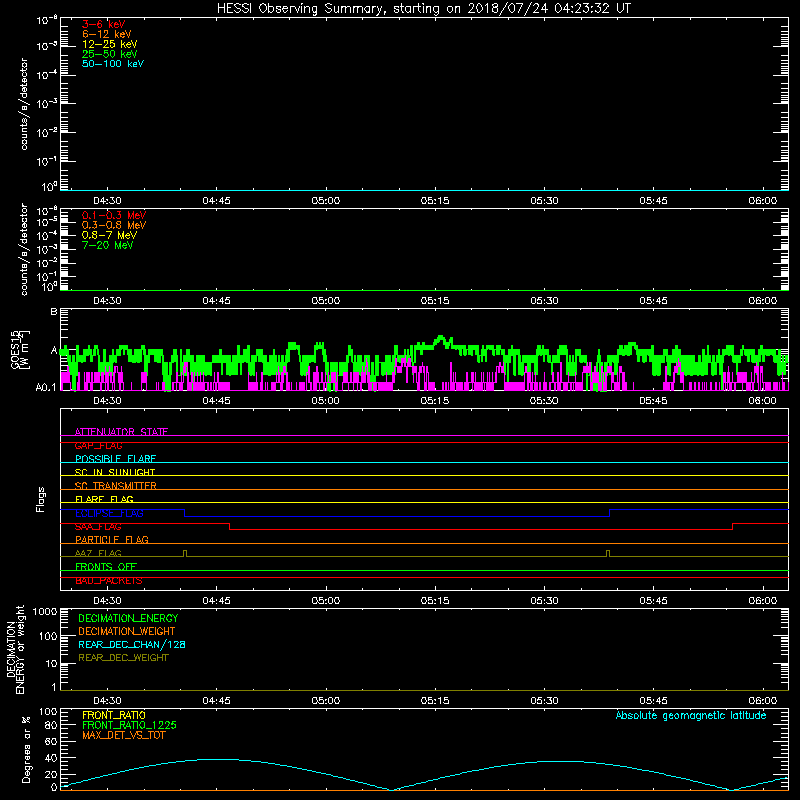
Task: Click the POSSIBLE_FLARE flag label
Action: point(115,459)
